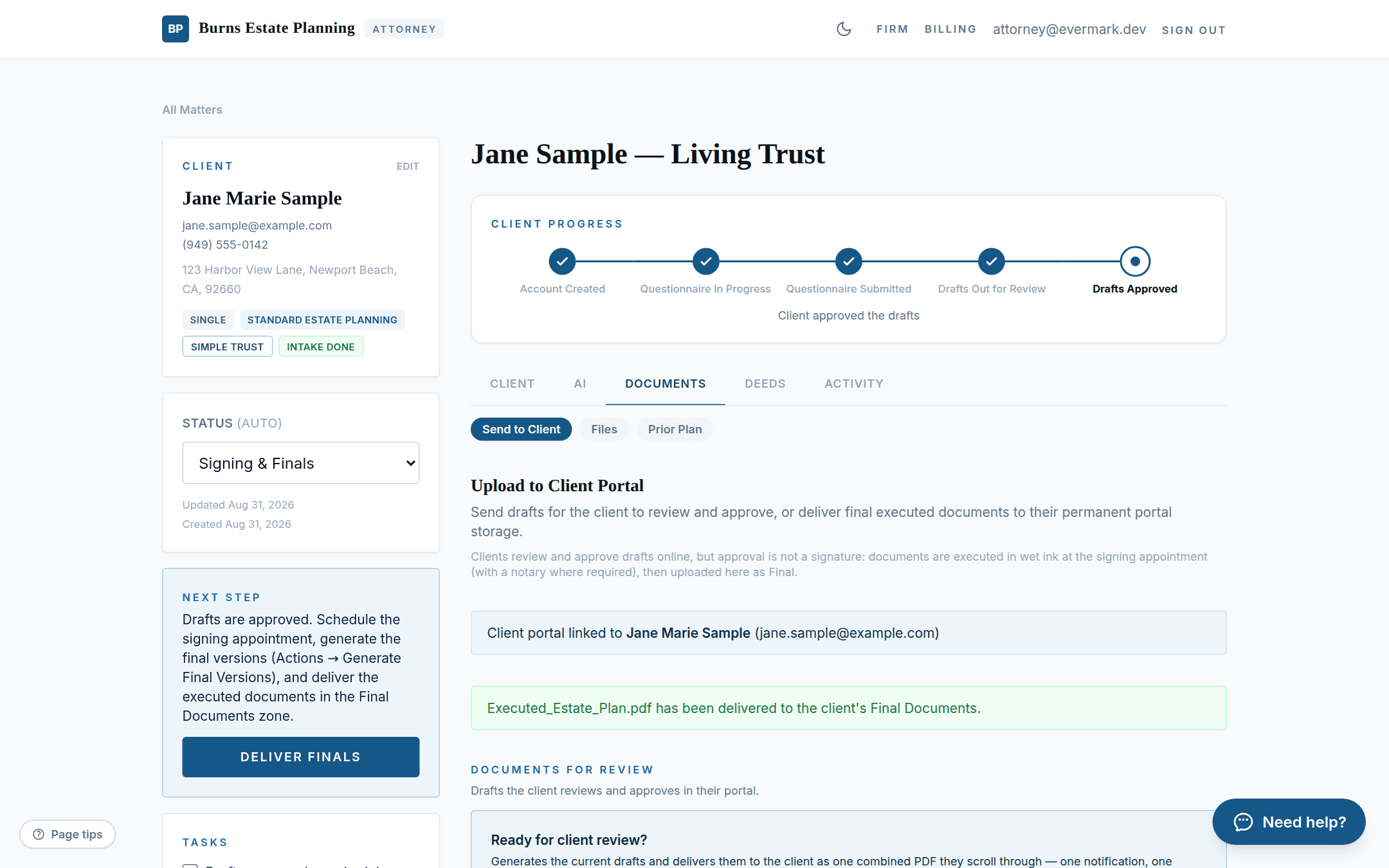Click the Drafts Approved current step marker
This screenshot has width=1389, height=868.
coord(1134,261)
